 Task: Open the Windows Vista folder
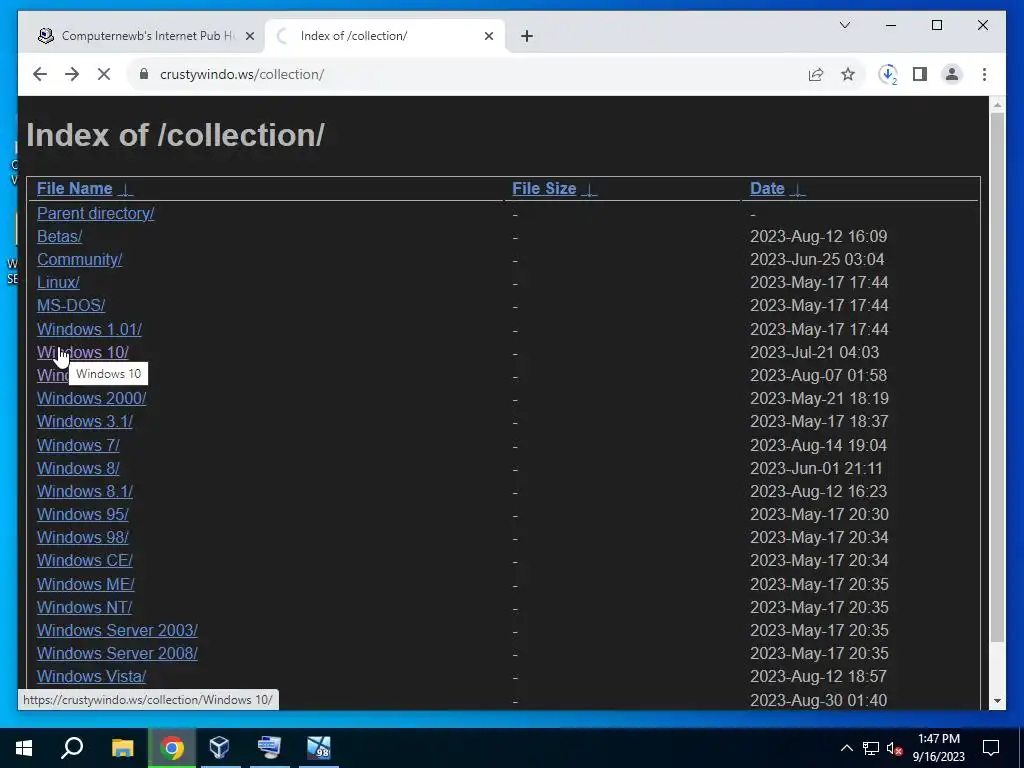click(91, 677)
